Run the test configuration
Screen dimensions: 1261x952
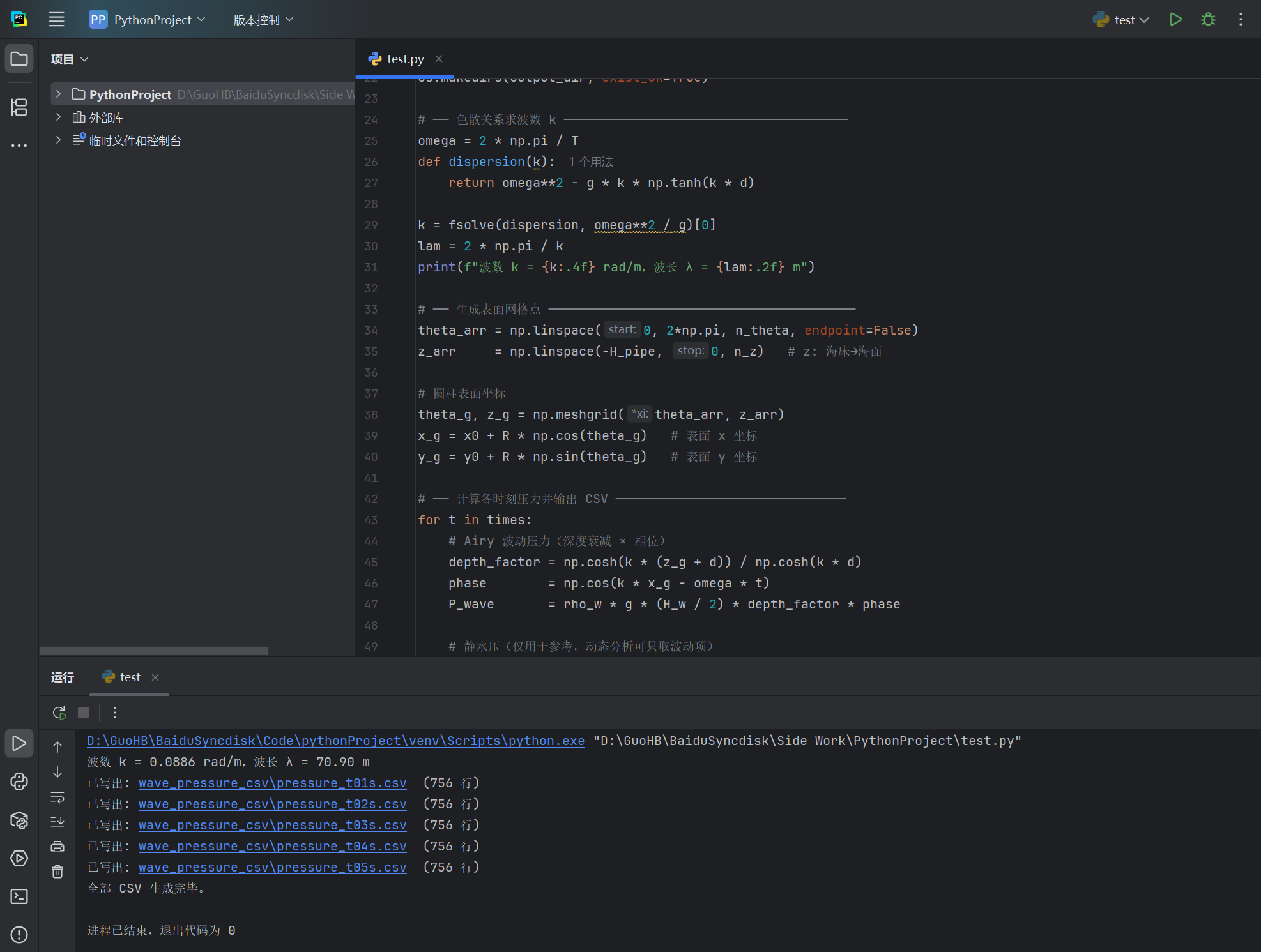coord(1175,19)
